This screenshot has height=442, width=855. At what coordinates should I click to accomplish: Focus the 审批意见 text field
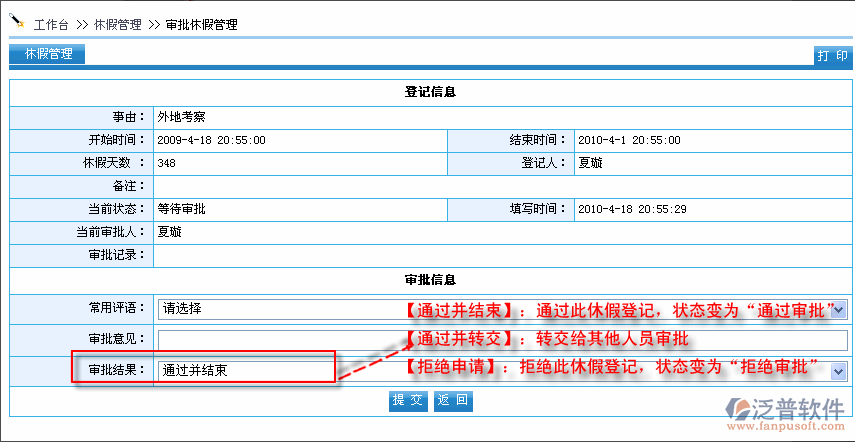pos(500,340)
